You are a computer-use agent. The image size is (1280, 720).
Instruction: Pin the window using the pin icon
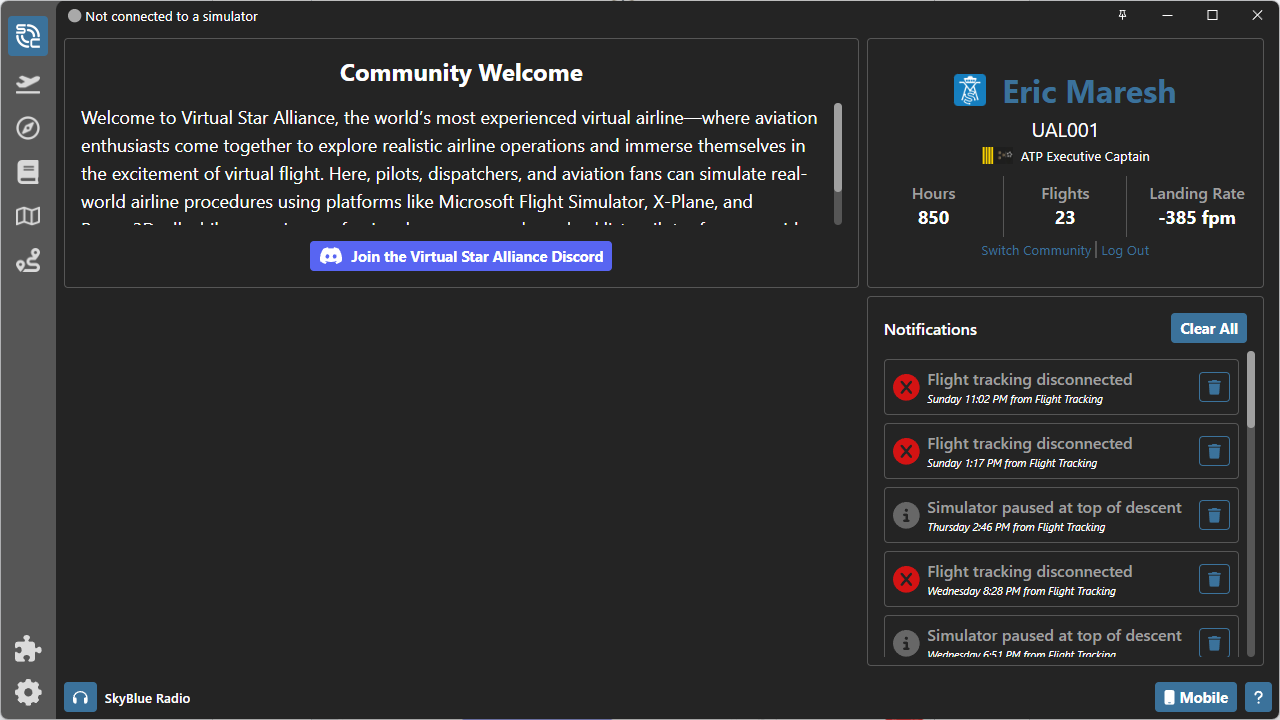coord(1122,16)
